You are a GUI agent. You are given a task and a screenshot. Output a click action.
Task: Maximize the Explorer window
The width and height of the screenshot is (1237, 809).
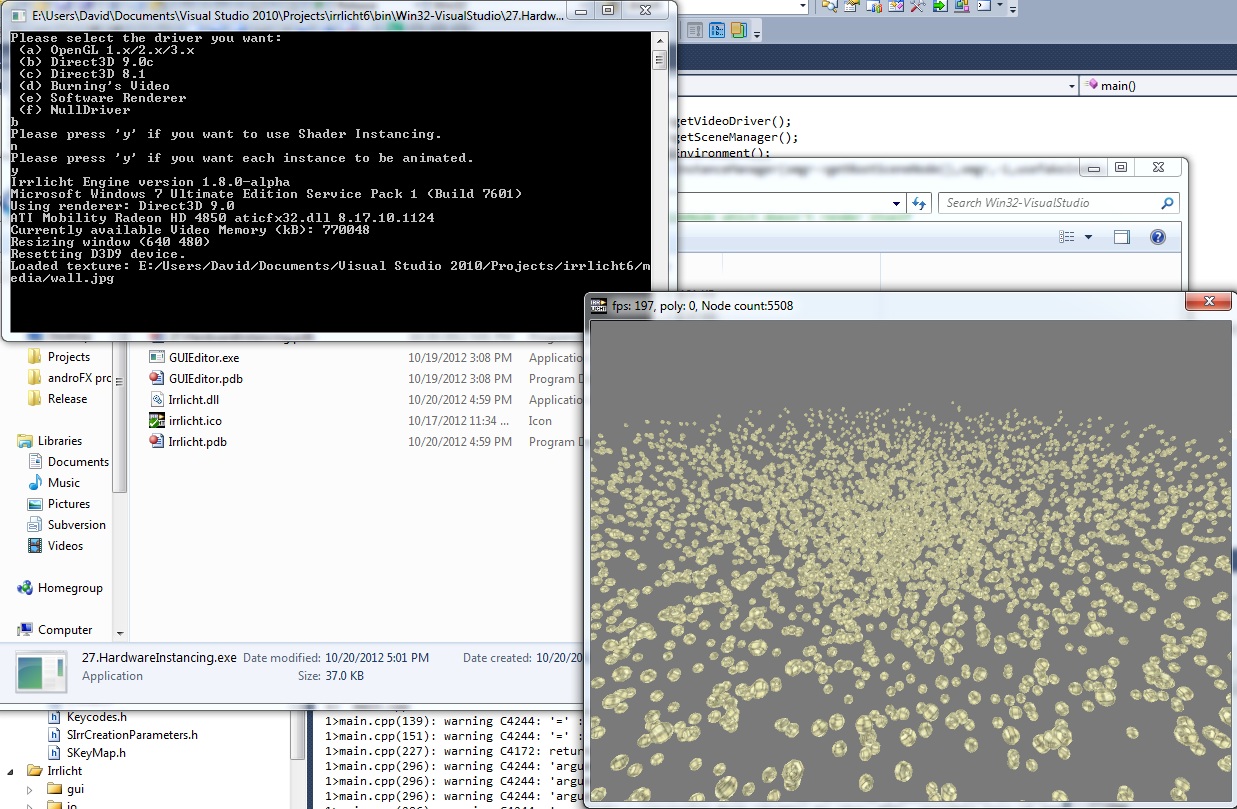click(1121, 167)
